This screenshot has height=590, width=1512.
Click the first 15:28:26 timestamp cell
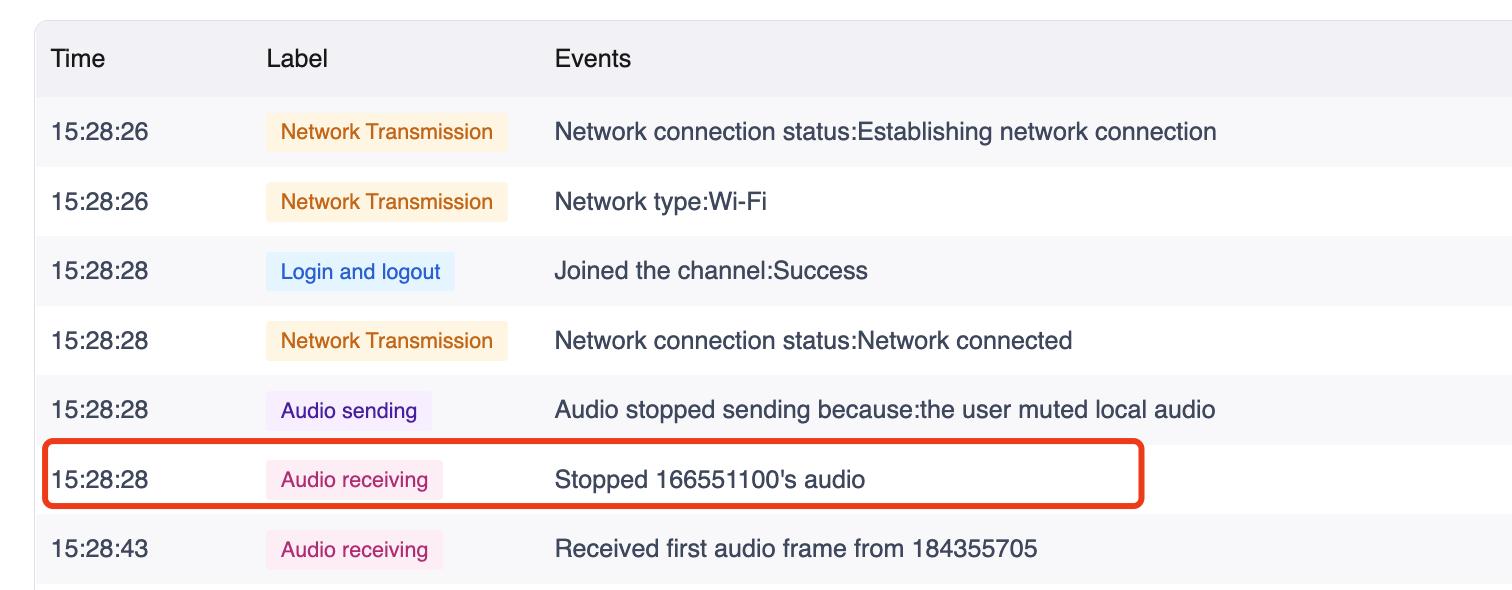(100, 132)
